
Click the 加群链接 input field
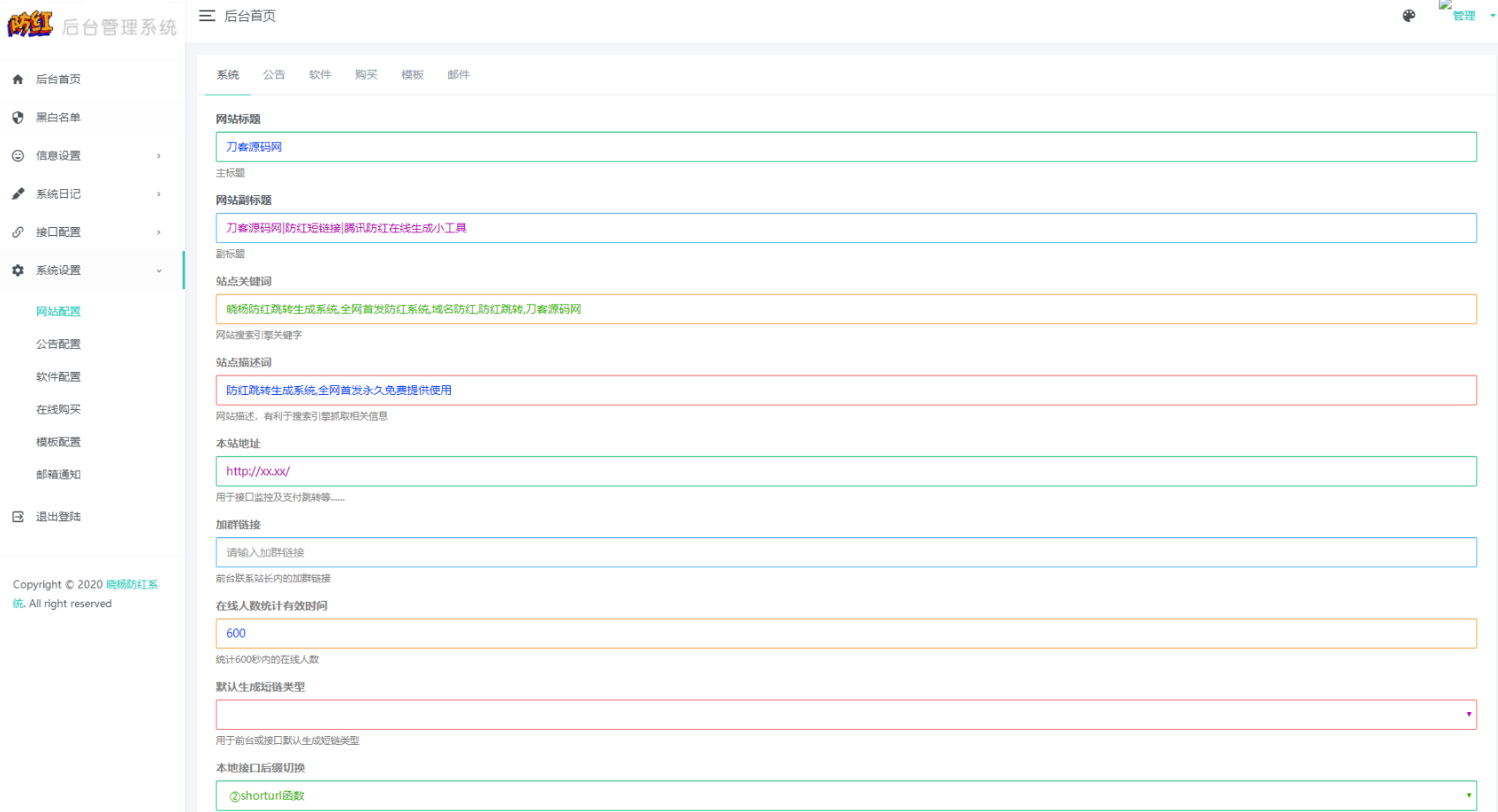pyautogui.click(x=846, y=552)
